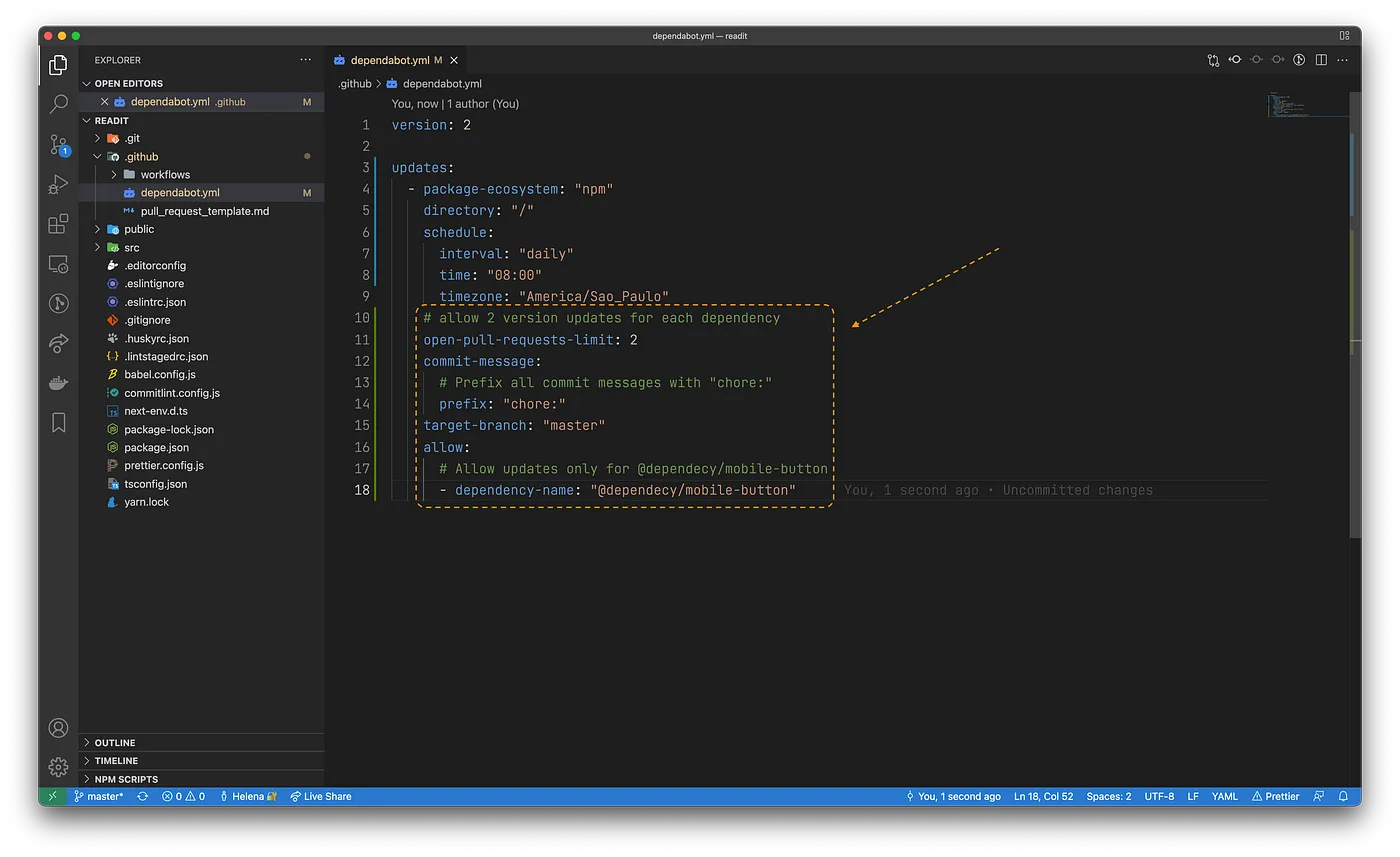
Task: Open Source Control view with badge 1
Action: coord(59,145)
